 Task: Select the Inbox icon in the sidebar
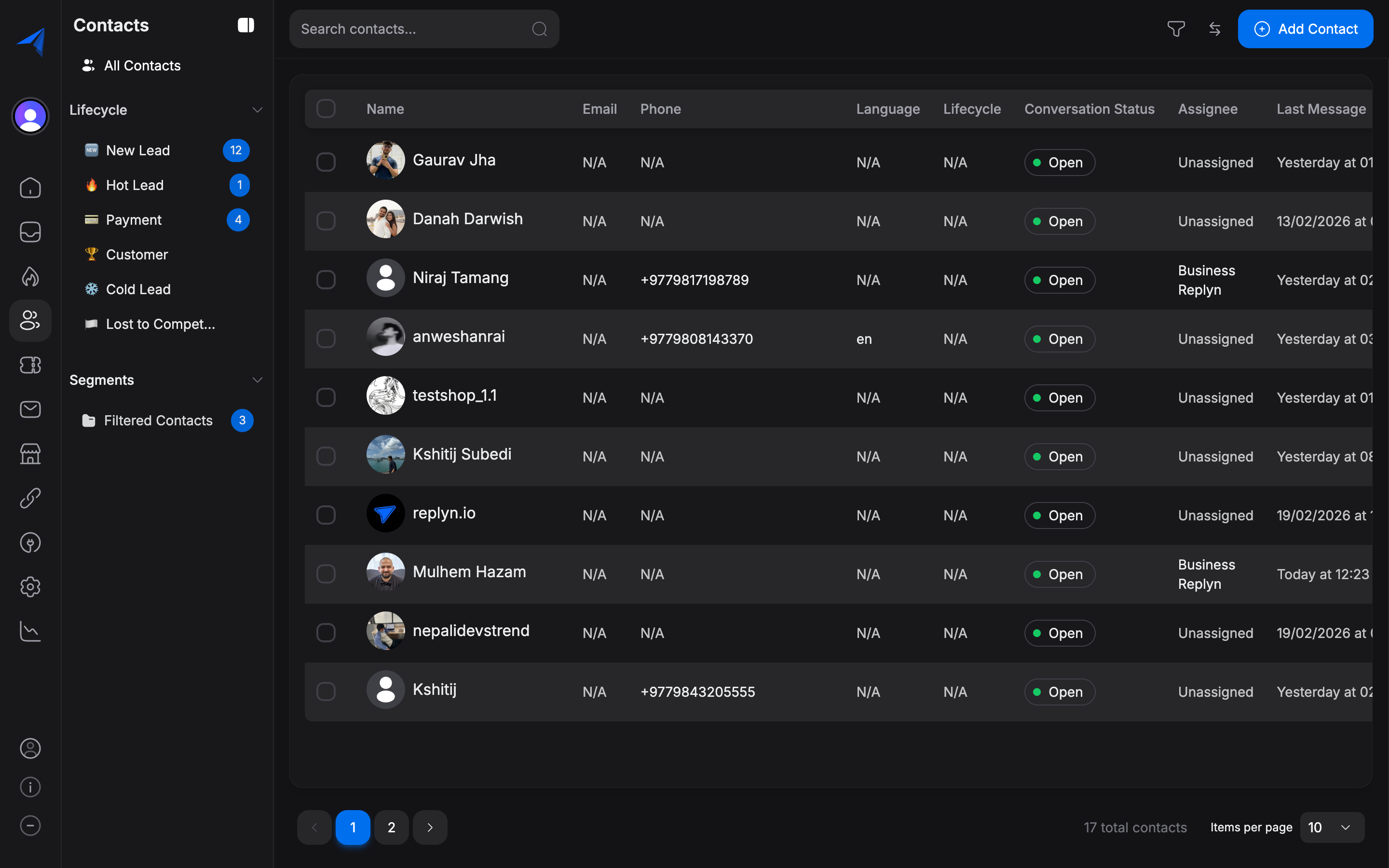point(30,231)
